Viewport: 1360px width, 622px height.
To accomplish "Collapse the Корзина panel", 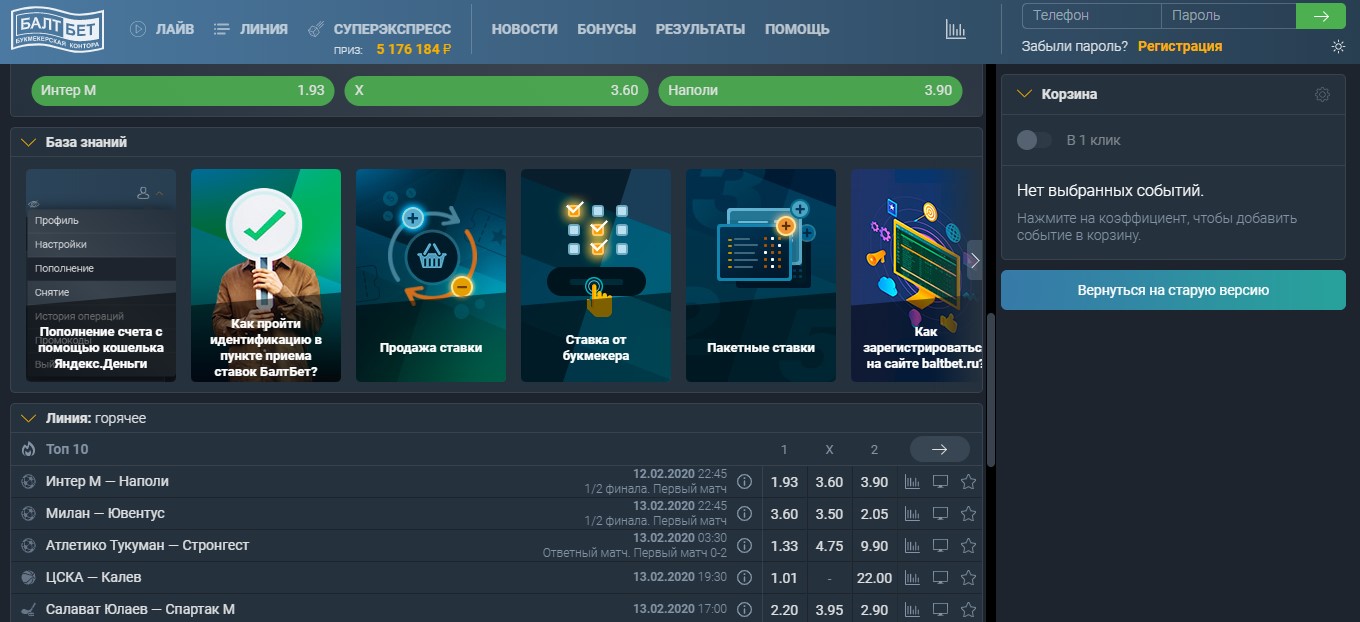I will [x=1024, y=94].
